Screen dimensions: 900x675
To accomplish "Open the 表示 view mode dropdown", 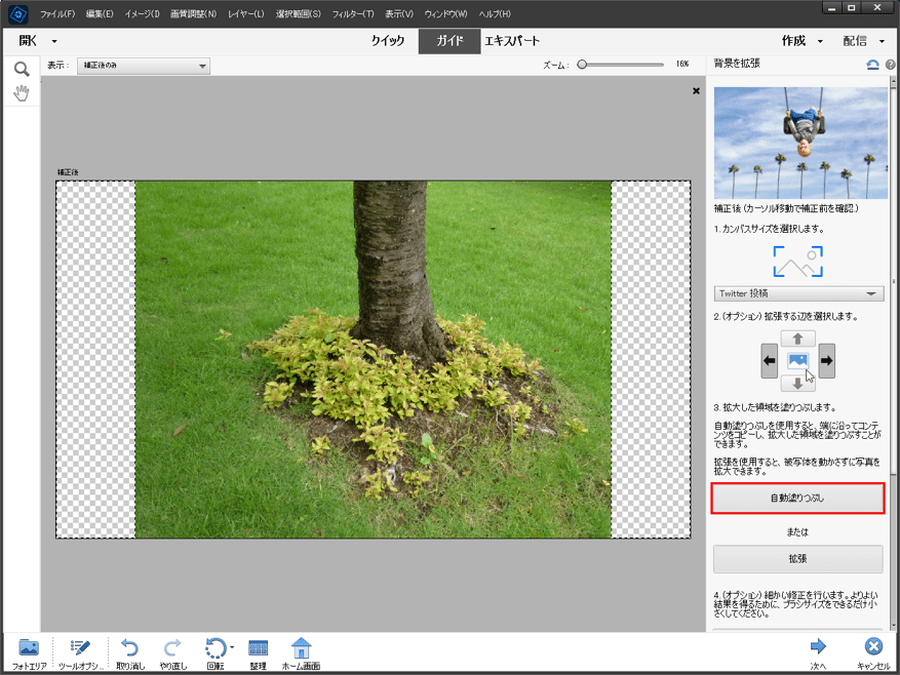I will pos(144,66).
